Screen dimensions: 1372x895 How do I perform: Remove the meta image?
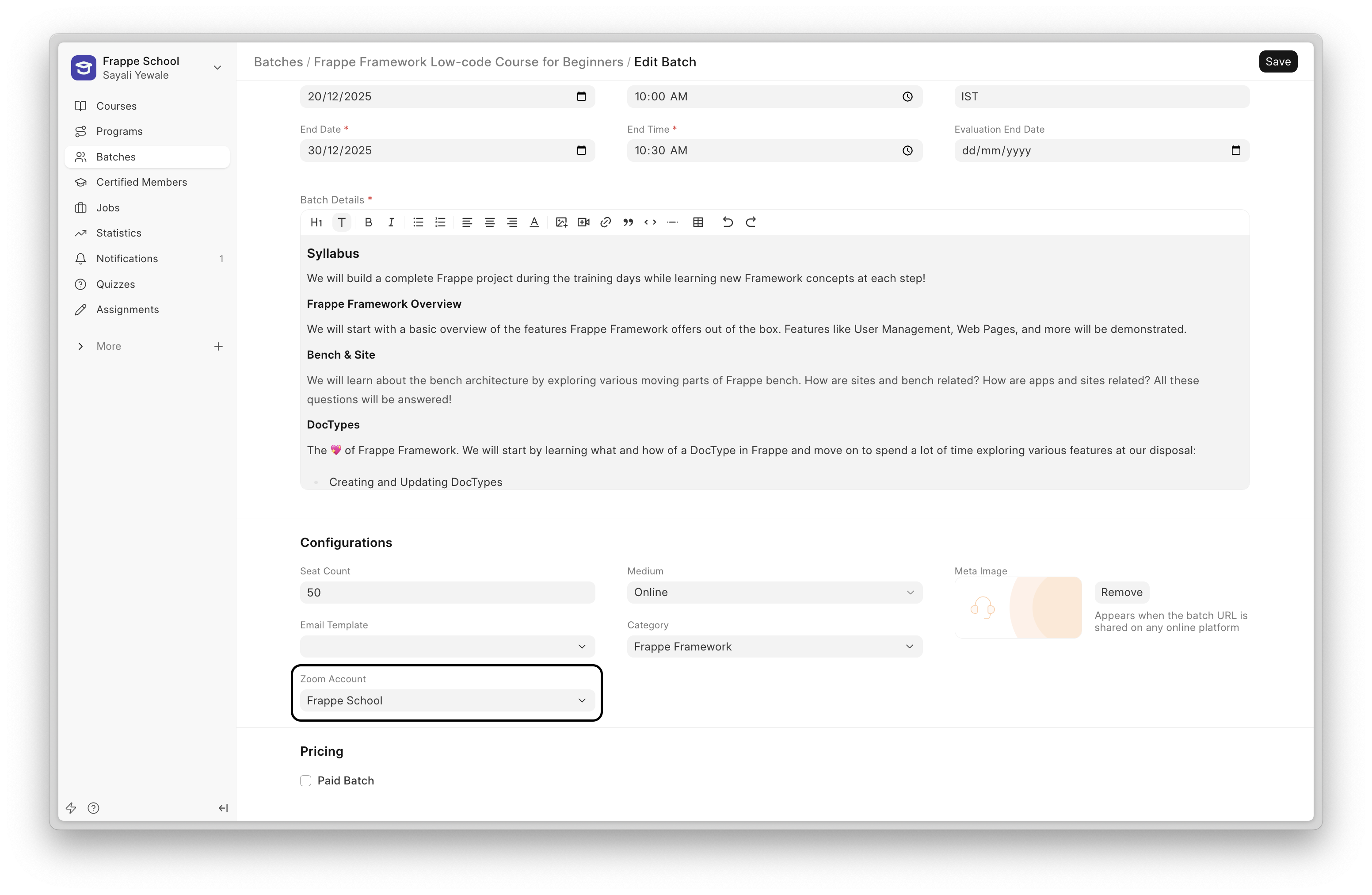pyautogui.click(x=1121, y=592)
